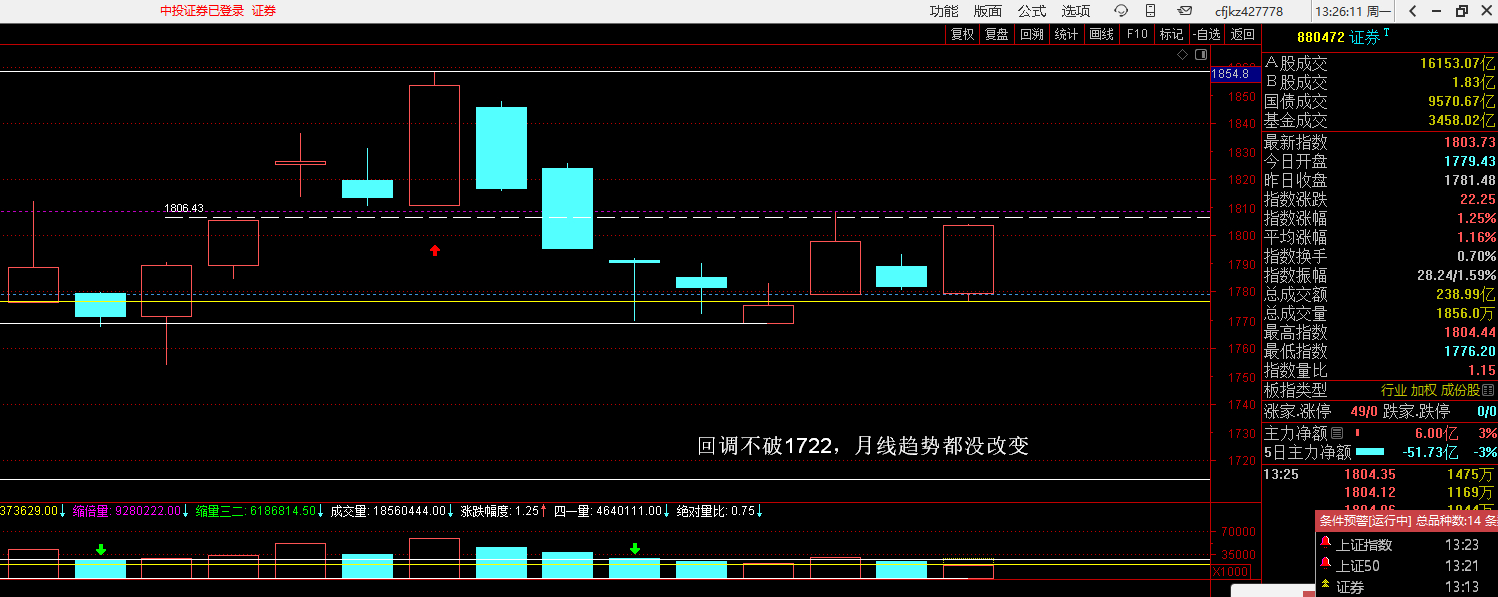Click the grid icon next to 成份股
This screenshot has width=1498, height=597.
pos(1488,390)
